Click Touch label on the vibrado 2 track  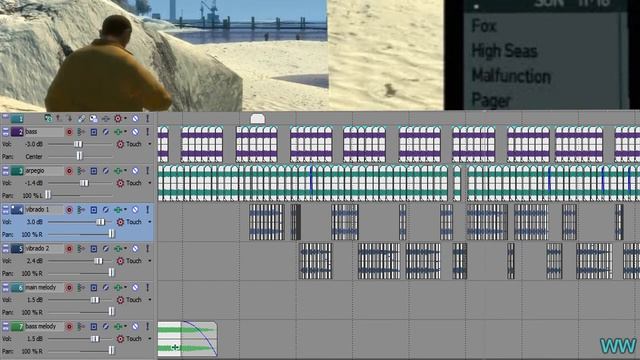133,261
